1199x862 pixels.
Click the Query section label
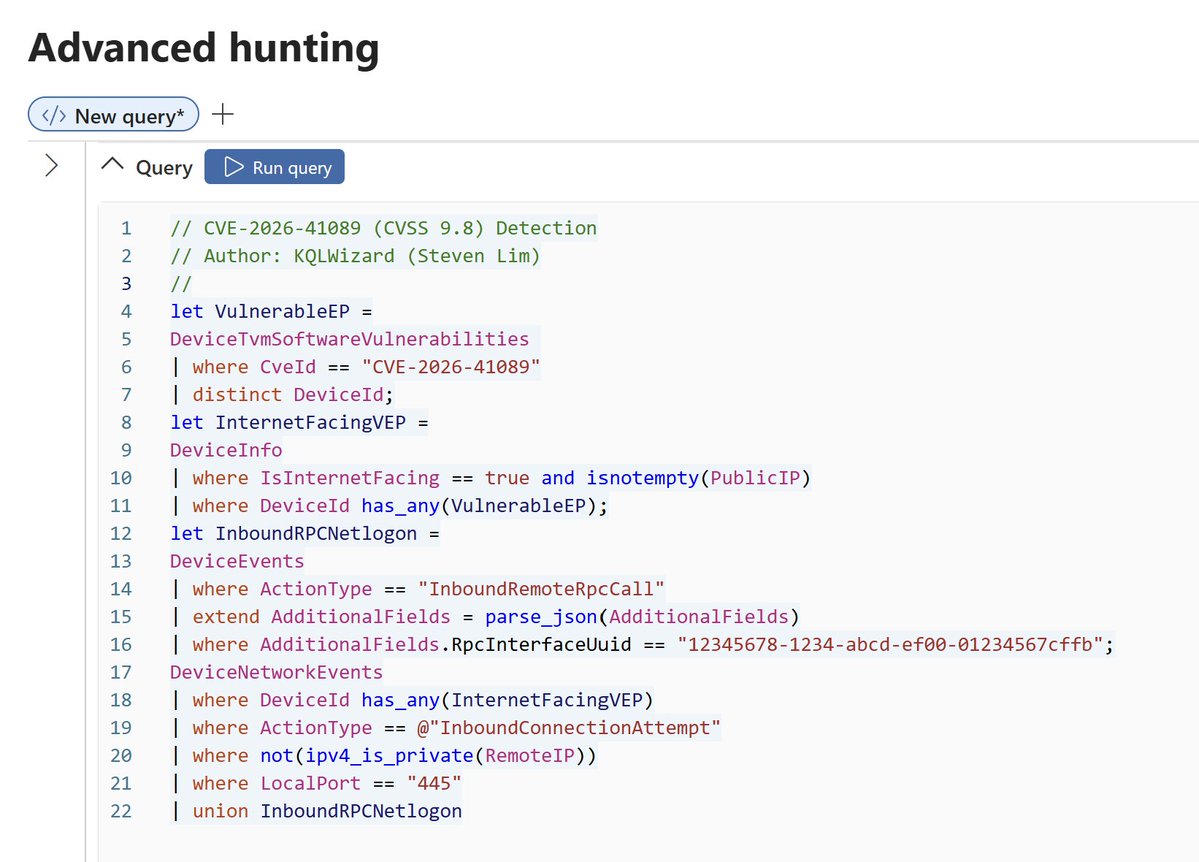pos(164,168)
